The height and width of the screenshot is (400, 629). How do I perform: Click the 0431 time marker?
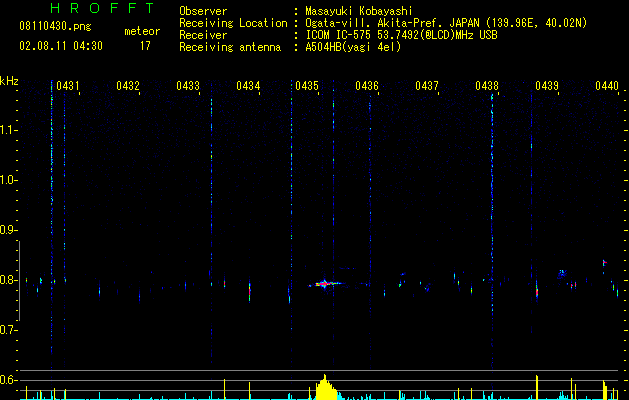tap(68, 86)
